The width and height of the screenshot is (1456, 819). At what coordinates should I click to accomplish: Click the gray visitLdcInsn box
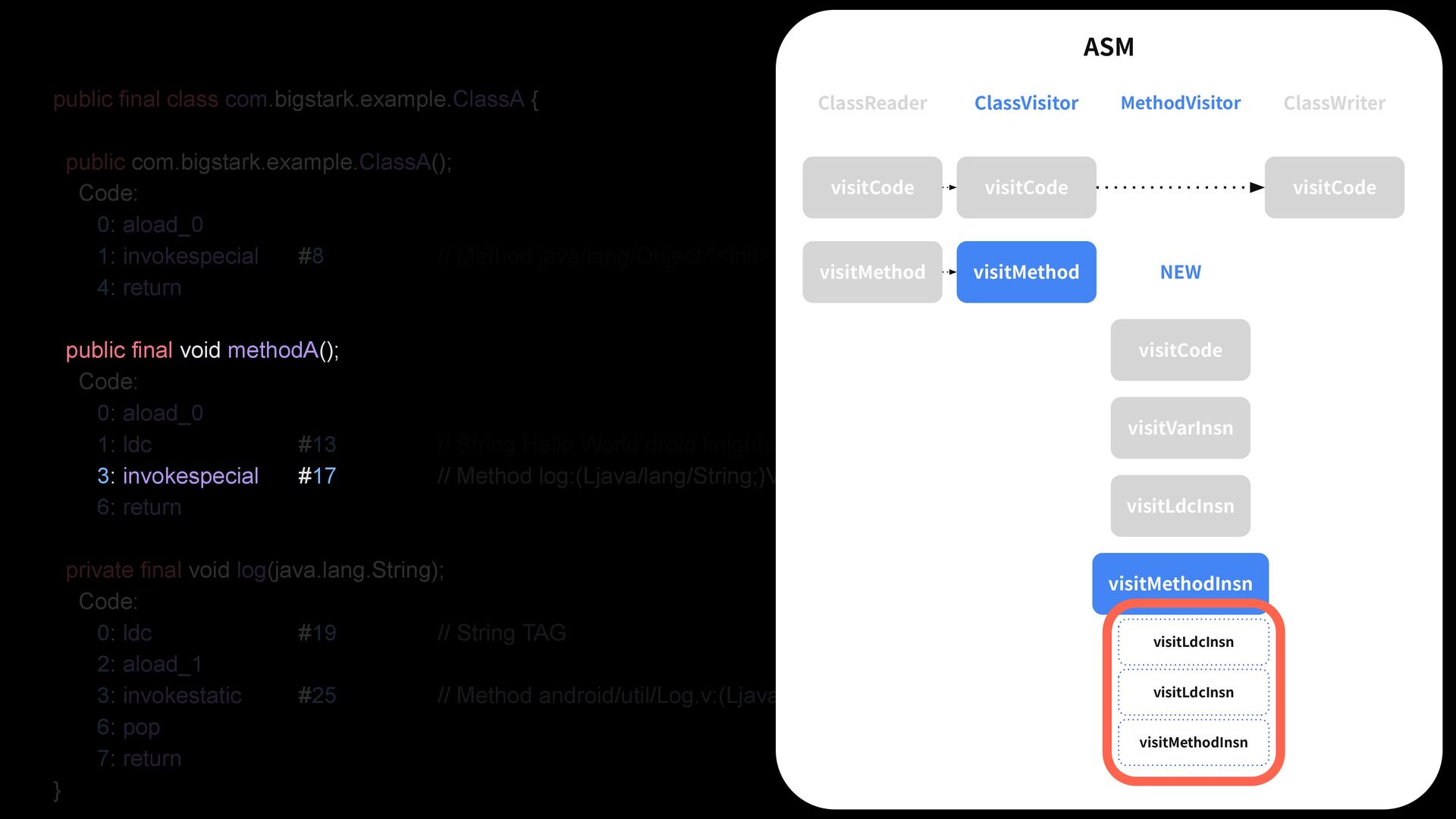point(1180,506)
